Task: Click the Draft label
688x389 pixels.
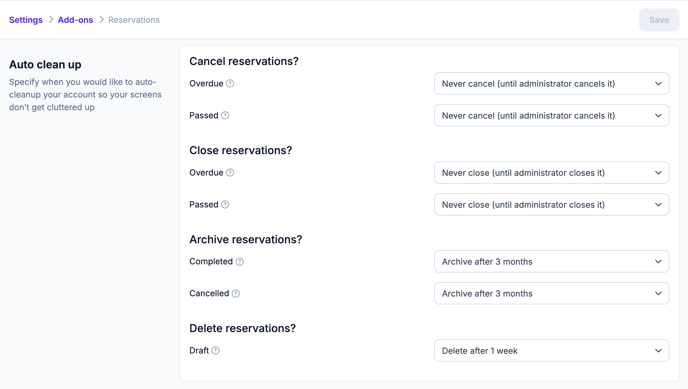Action: tap(199, 350)
